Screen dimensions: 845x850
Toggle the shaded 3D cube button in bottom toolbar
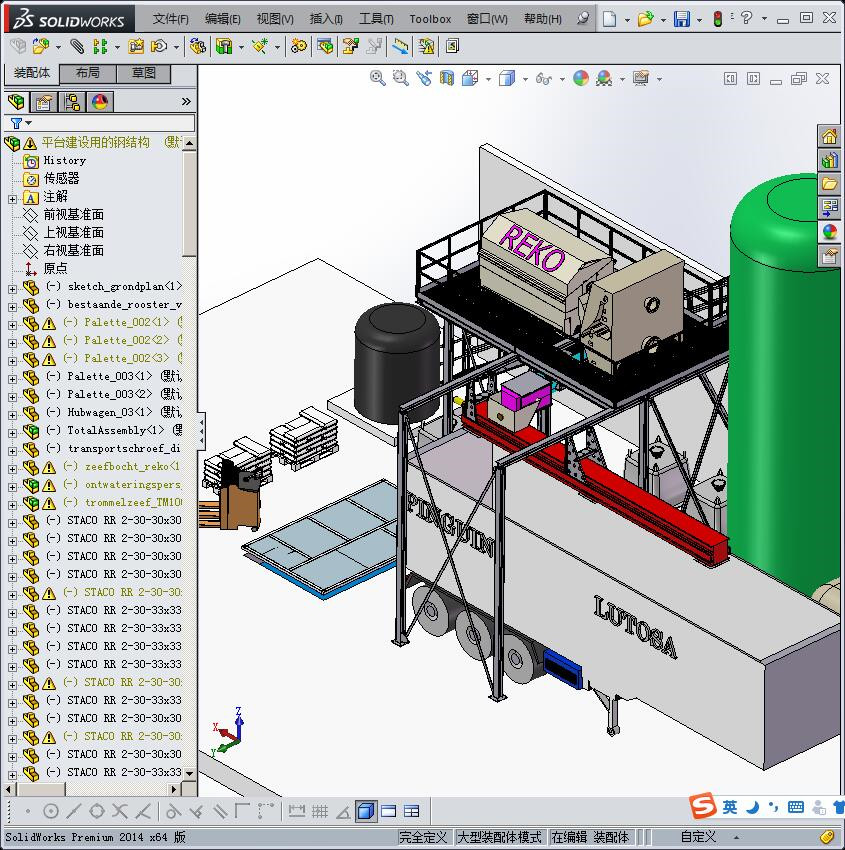(366, 812)
